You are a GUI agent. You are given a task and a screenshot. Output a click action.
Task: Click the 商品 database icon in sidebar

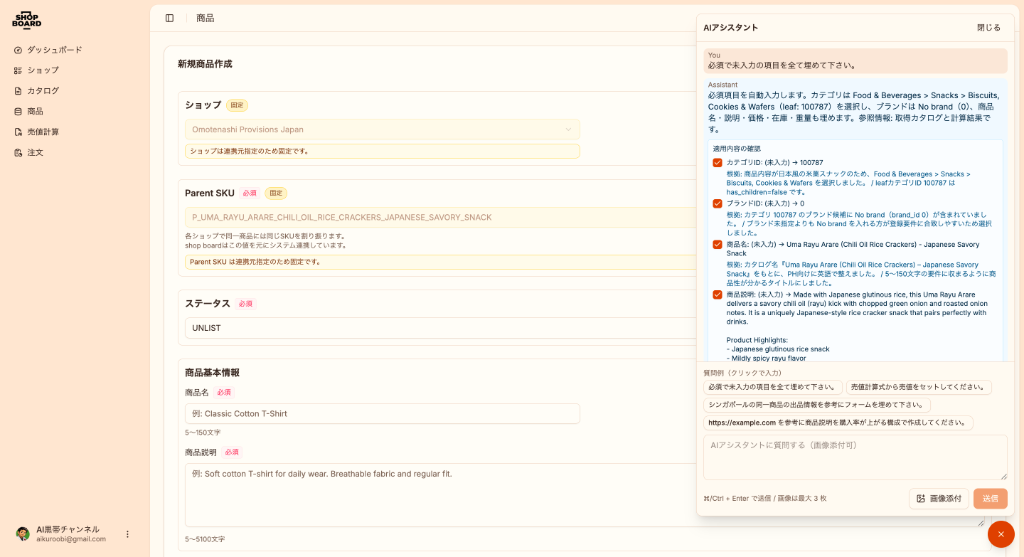pos(18,111)
